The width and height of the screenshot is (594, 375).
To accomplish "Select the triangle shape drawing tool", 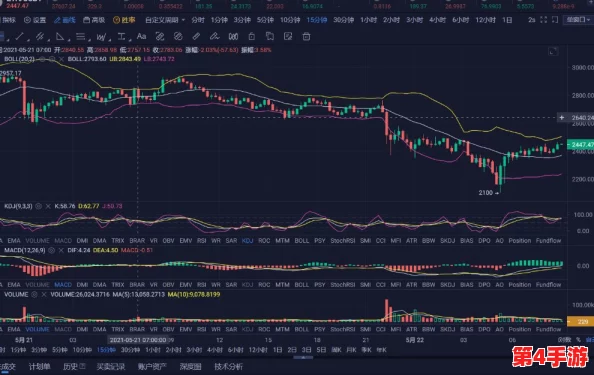I will click(60, 36).
